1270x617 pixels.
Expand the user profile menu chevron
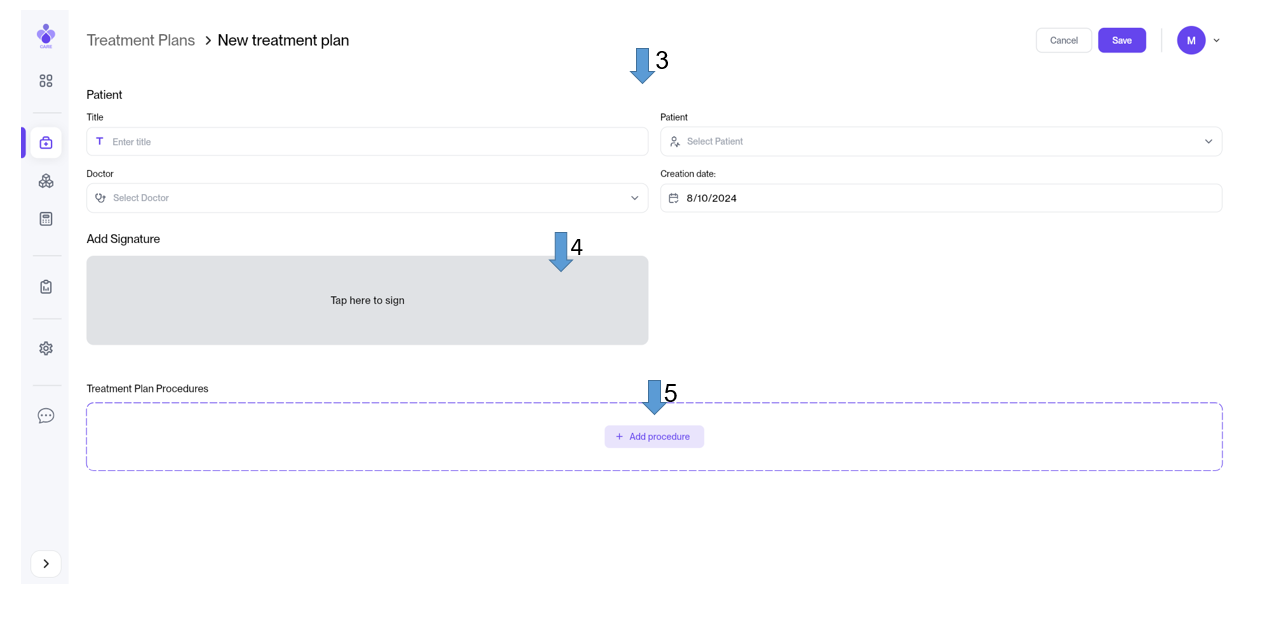coord(1216,41)
